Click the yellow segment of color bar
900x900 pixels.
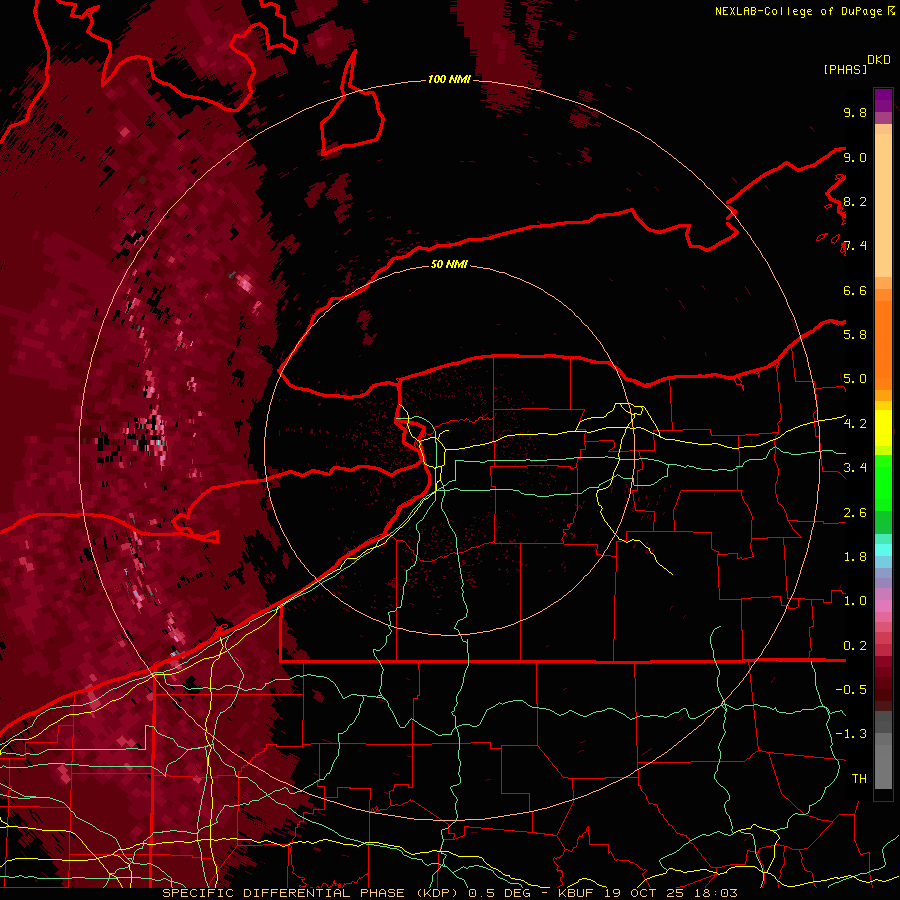883,427
